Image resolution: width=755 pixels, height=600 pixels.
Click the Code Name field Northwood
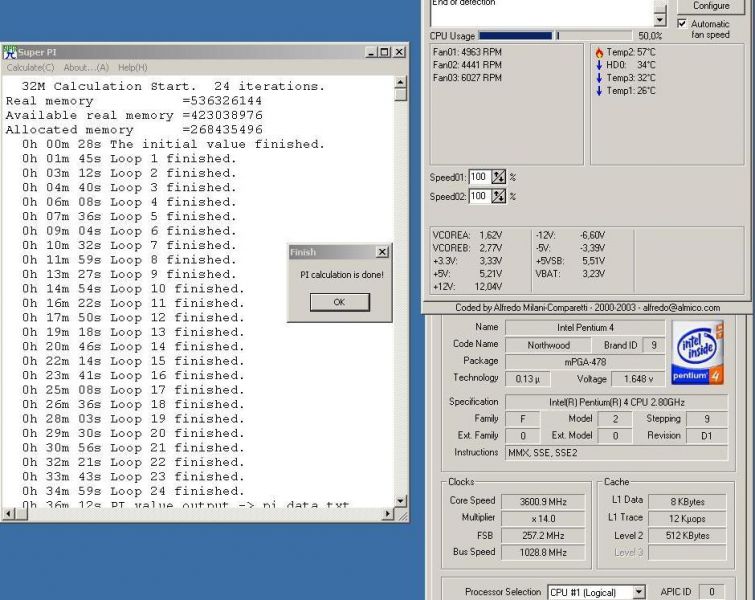coord(548,345)
